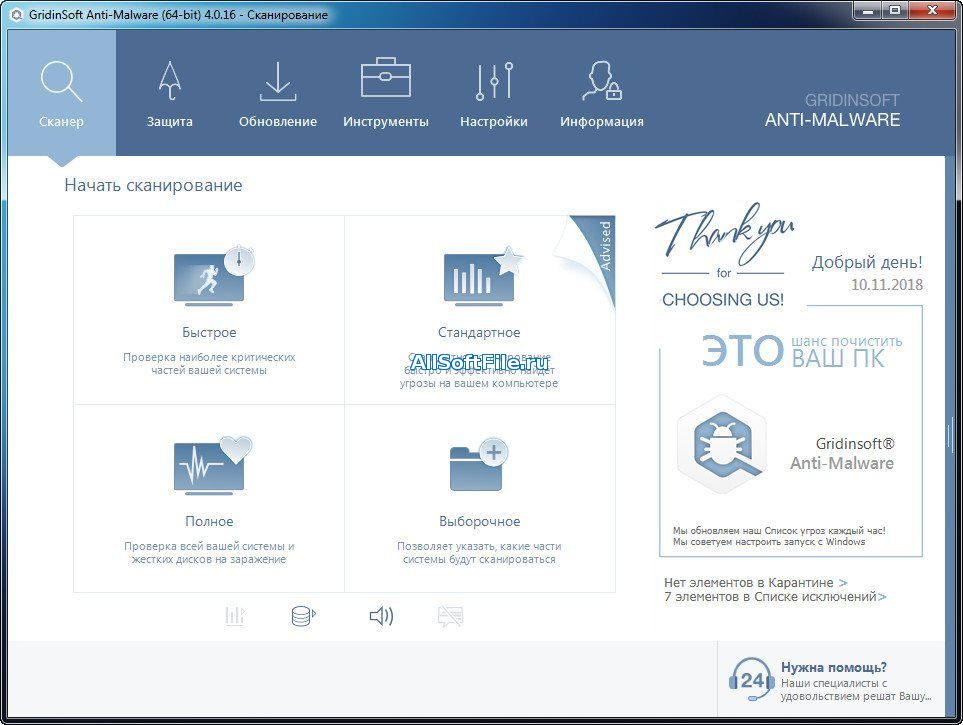Click the Thank you for choosing us banner
The width and height of the screenshot is (963, 725).
point(723,255)
